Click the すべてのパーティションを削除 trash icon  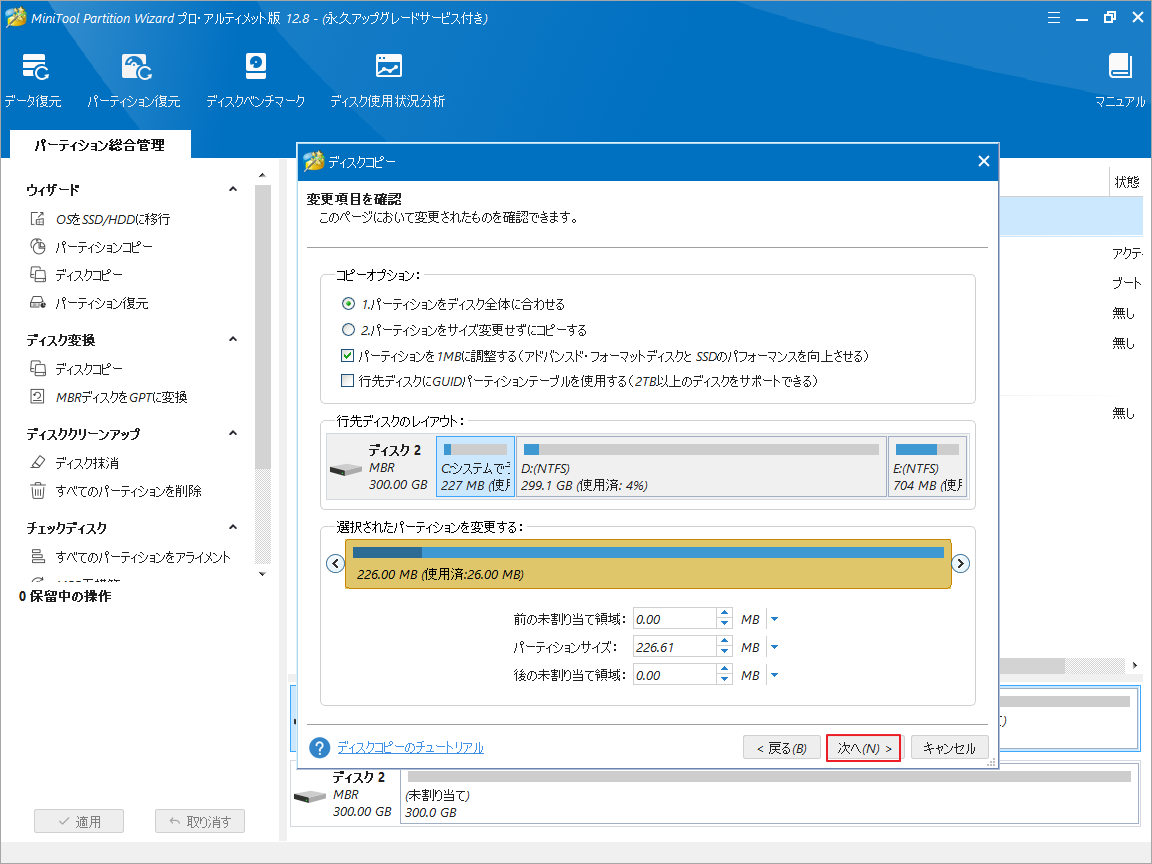[37, 490]
